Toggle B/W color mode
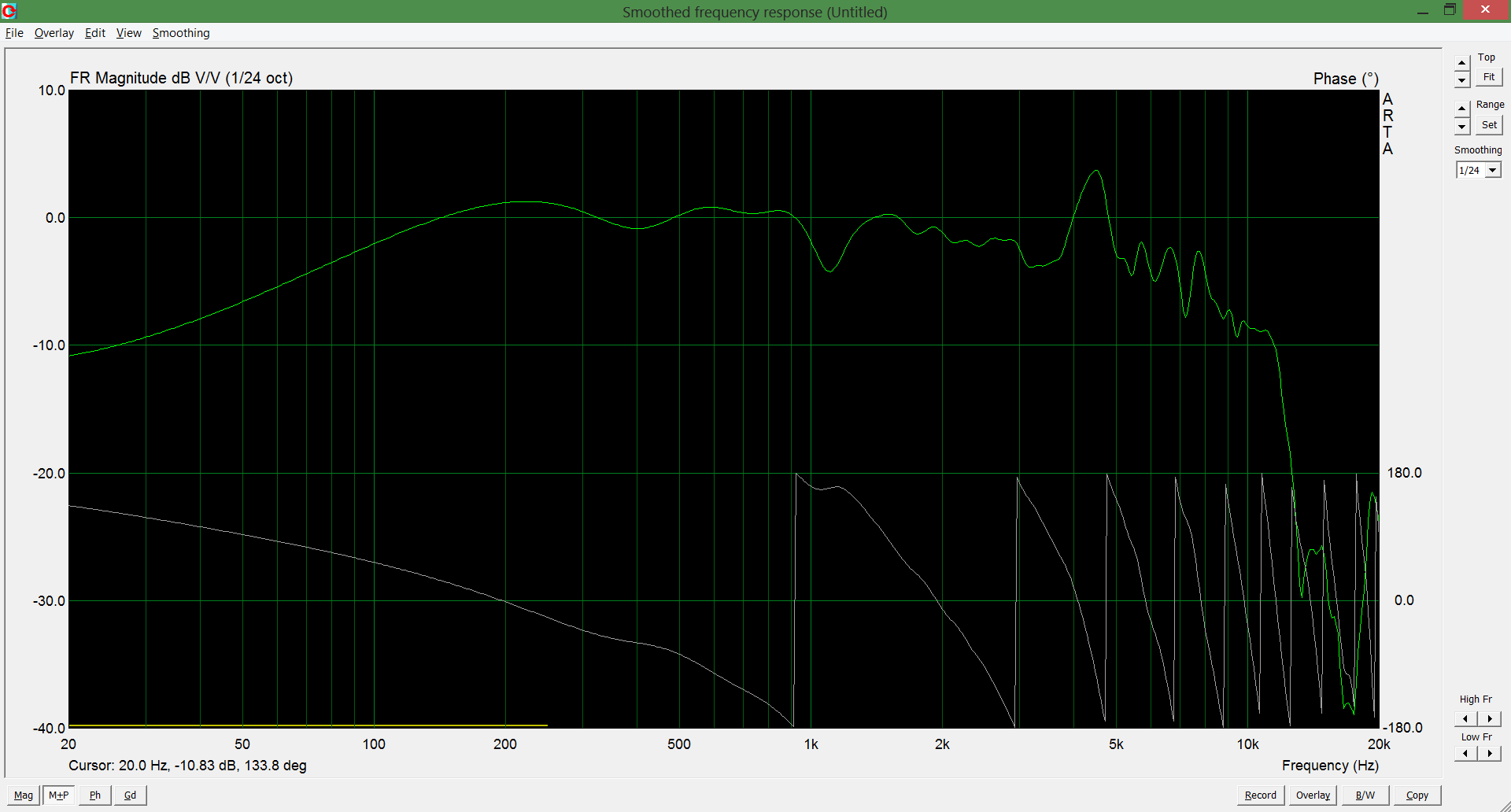 point(1365,795)
